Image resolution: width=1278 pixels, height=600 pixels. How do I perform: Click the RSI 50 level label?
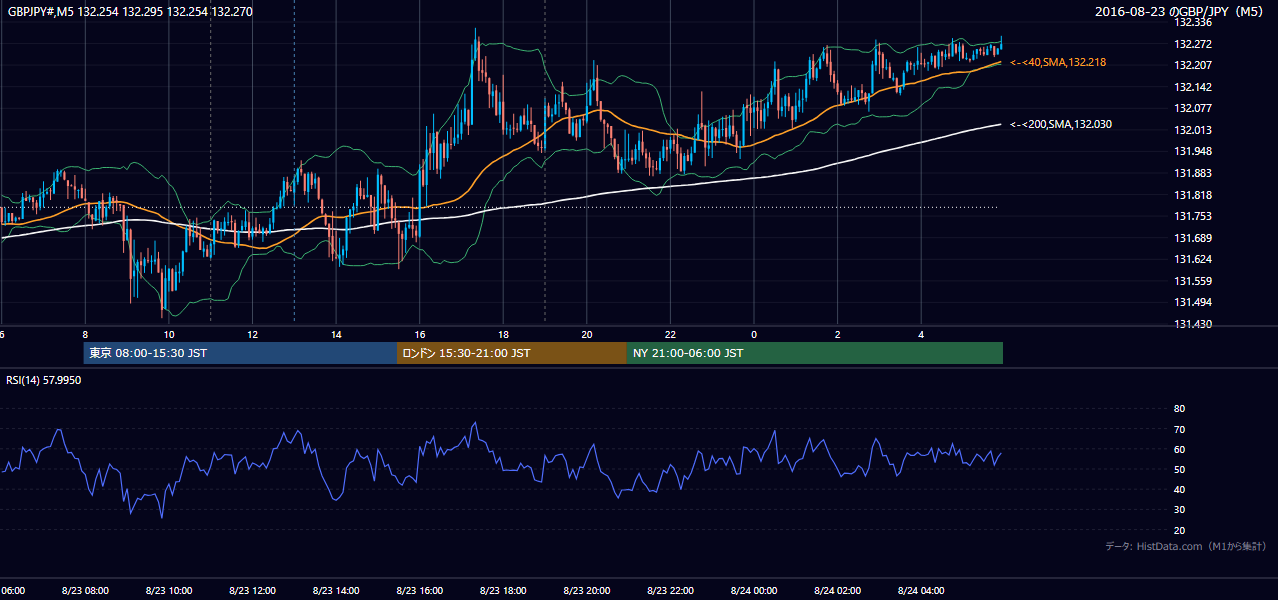[1179, 469]
